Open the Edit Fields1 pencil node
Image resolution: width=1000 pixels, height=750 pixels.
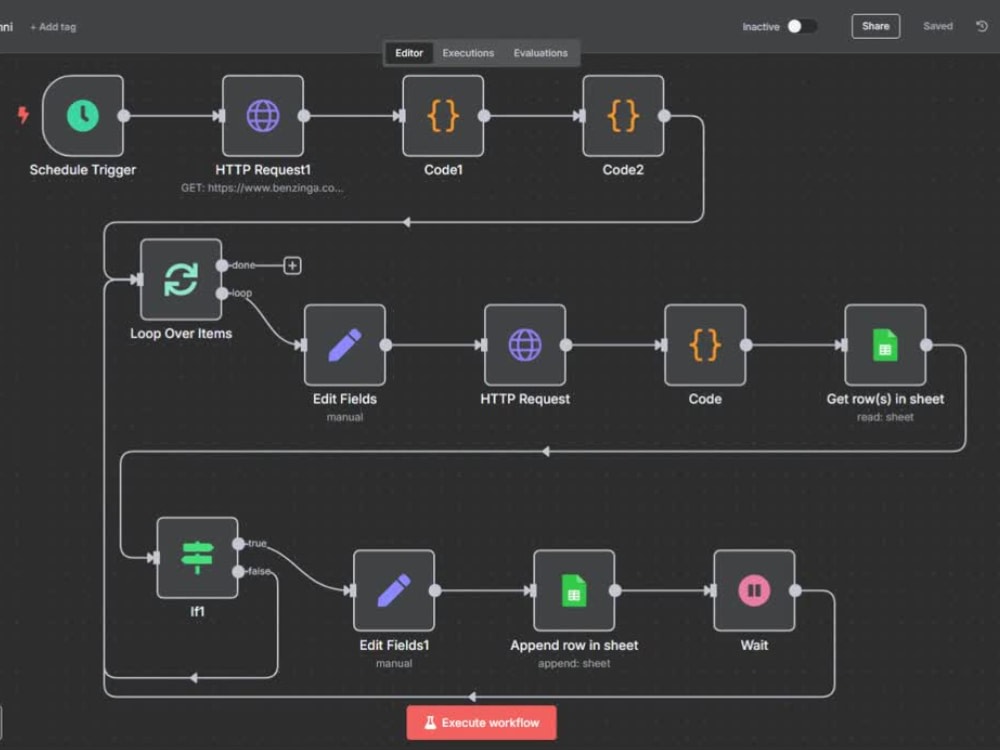[x=394, y=591]
